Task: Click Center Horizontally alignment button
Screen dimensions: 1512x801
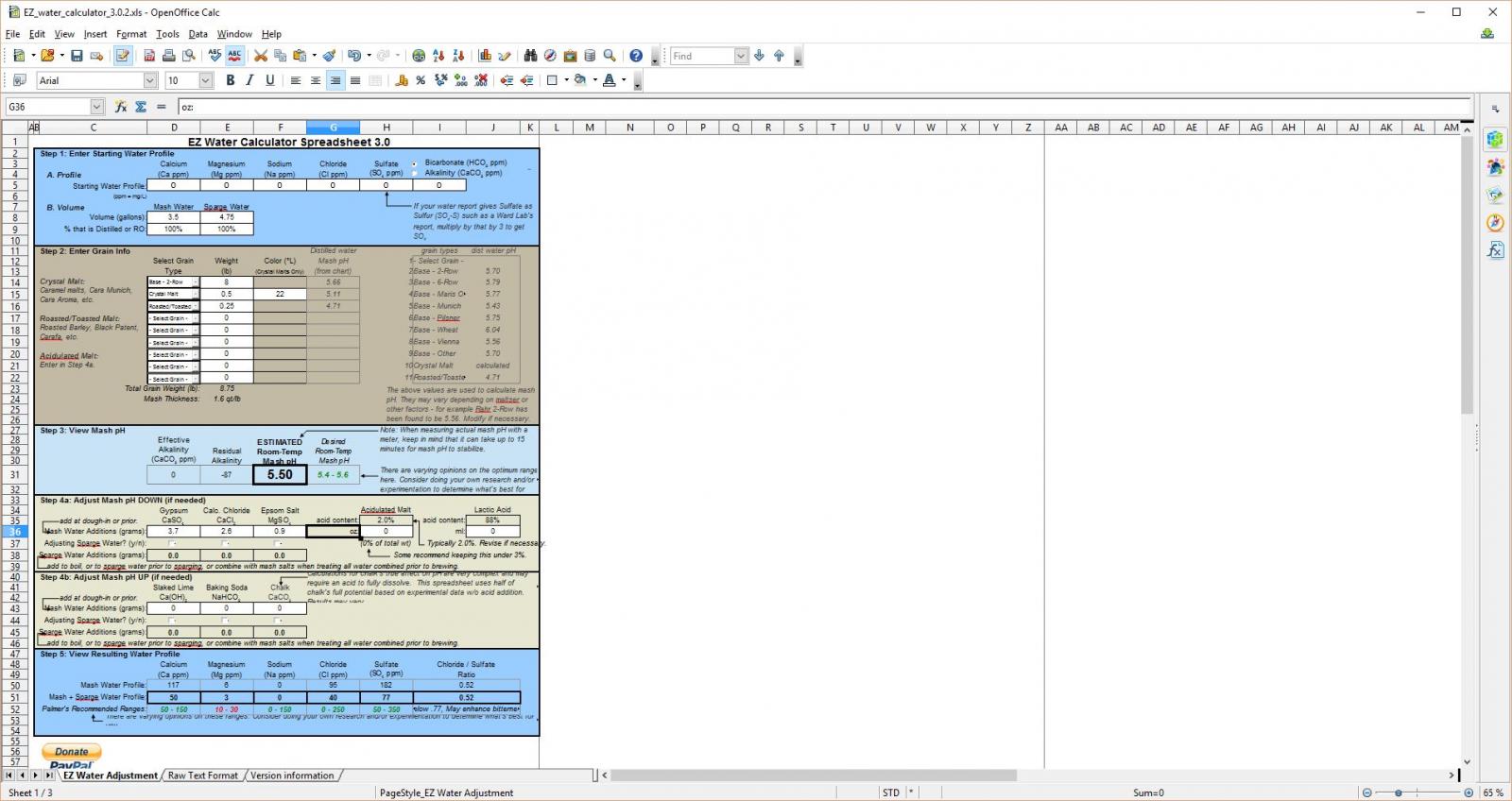Action: (x=316, y=81)
